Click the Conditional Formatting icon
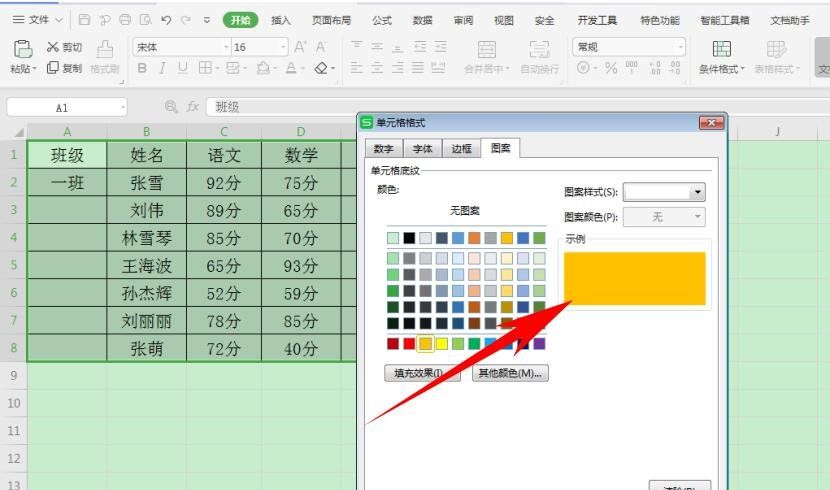This screenshot has height=490, width=830. [721, 49]
